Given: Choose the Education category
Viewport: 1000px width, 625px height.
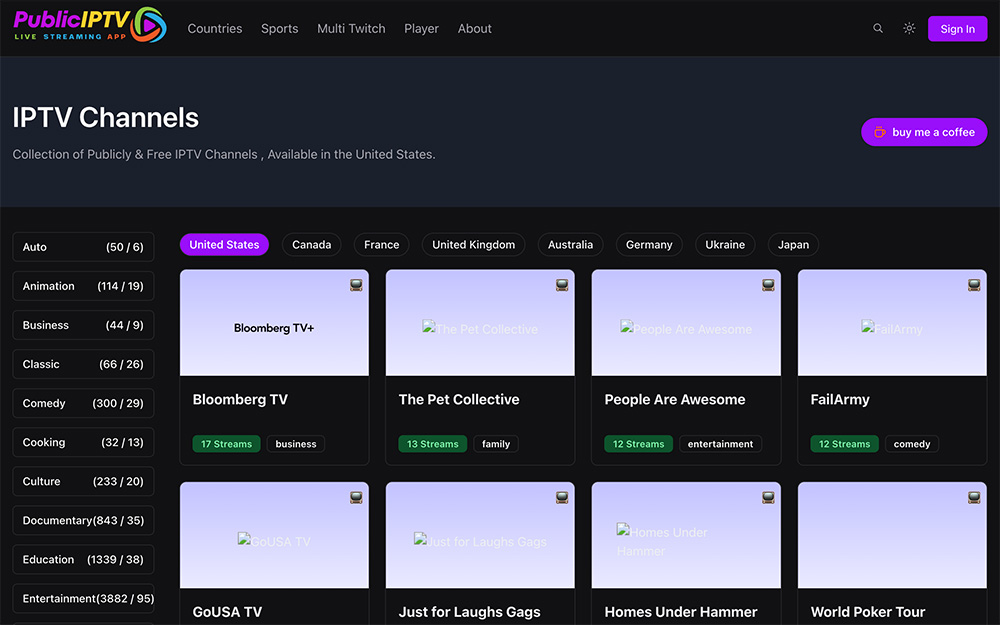Looking at the screenshot, I should point(84,559).
